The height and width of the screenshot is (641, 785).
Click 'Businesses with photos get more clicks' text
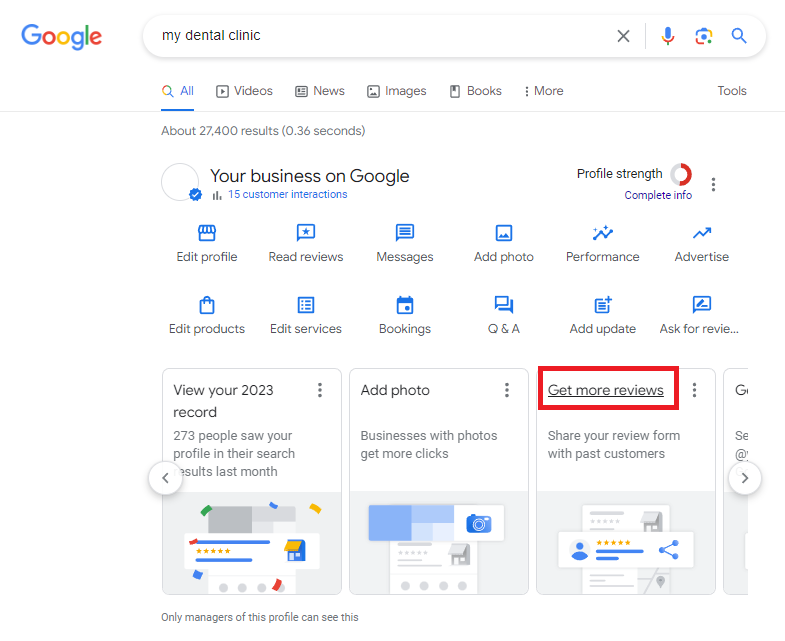click(429, 445)
